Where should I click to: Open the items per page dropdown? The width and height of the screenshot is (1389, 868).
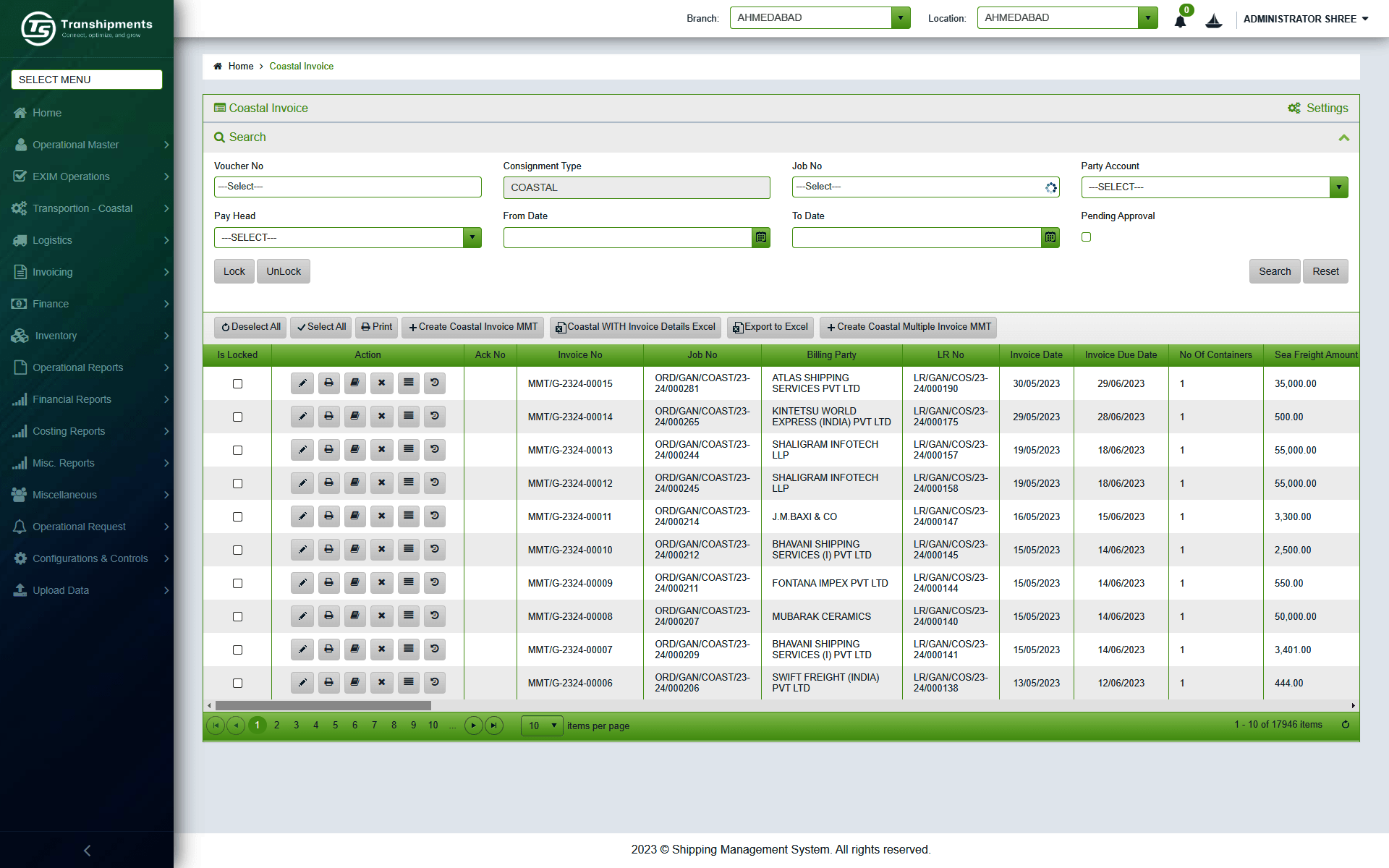(540, 725)
